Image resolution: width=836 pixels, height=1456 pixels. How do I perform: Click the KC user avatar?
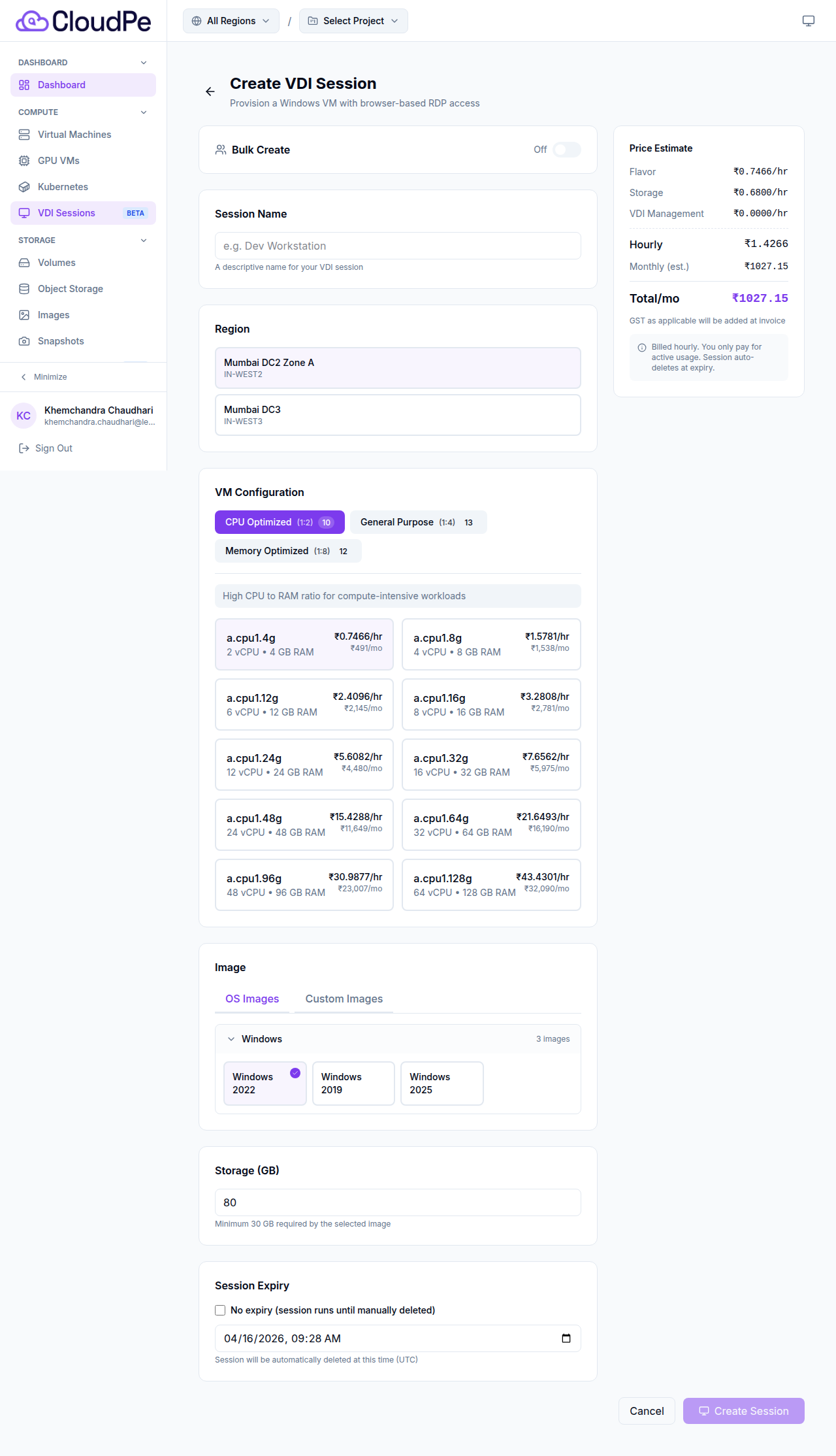(24, 416)
